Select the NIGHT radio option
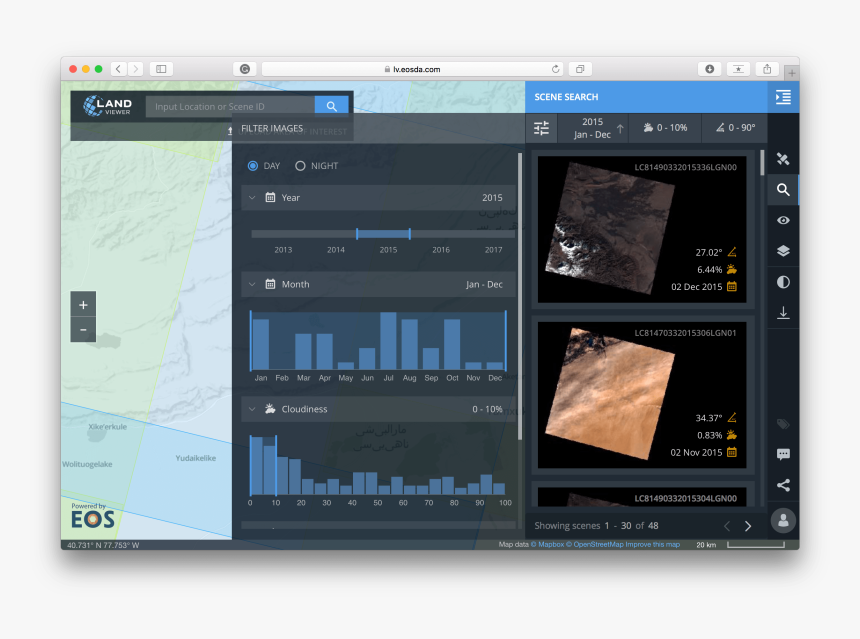Viewport: 860px width, 639px height. click(x=300, y=166)
